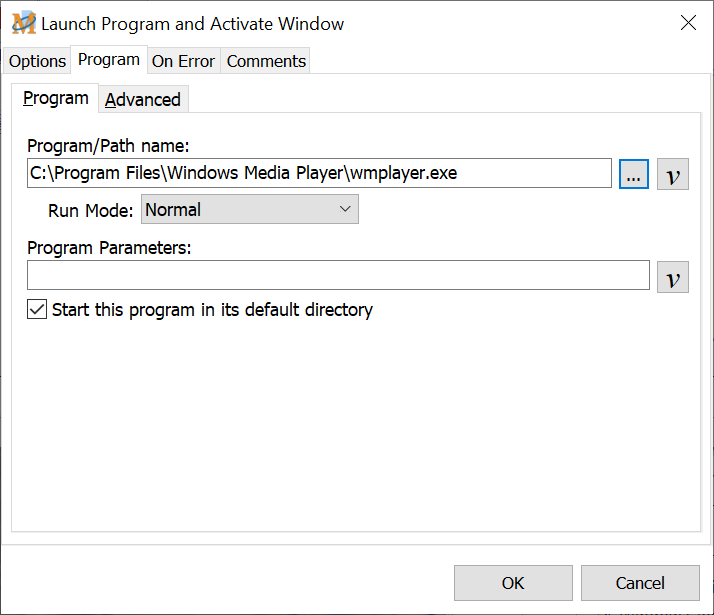Click the Macro Express icon in title bar
Screen dimensions: 714x615
coord(23,23)
